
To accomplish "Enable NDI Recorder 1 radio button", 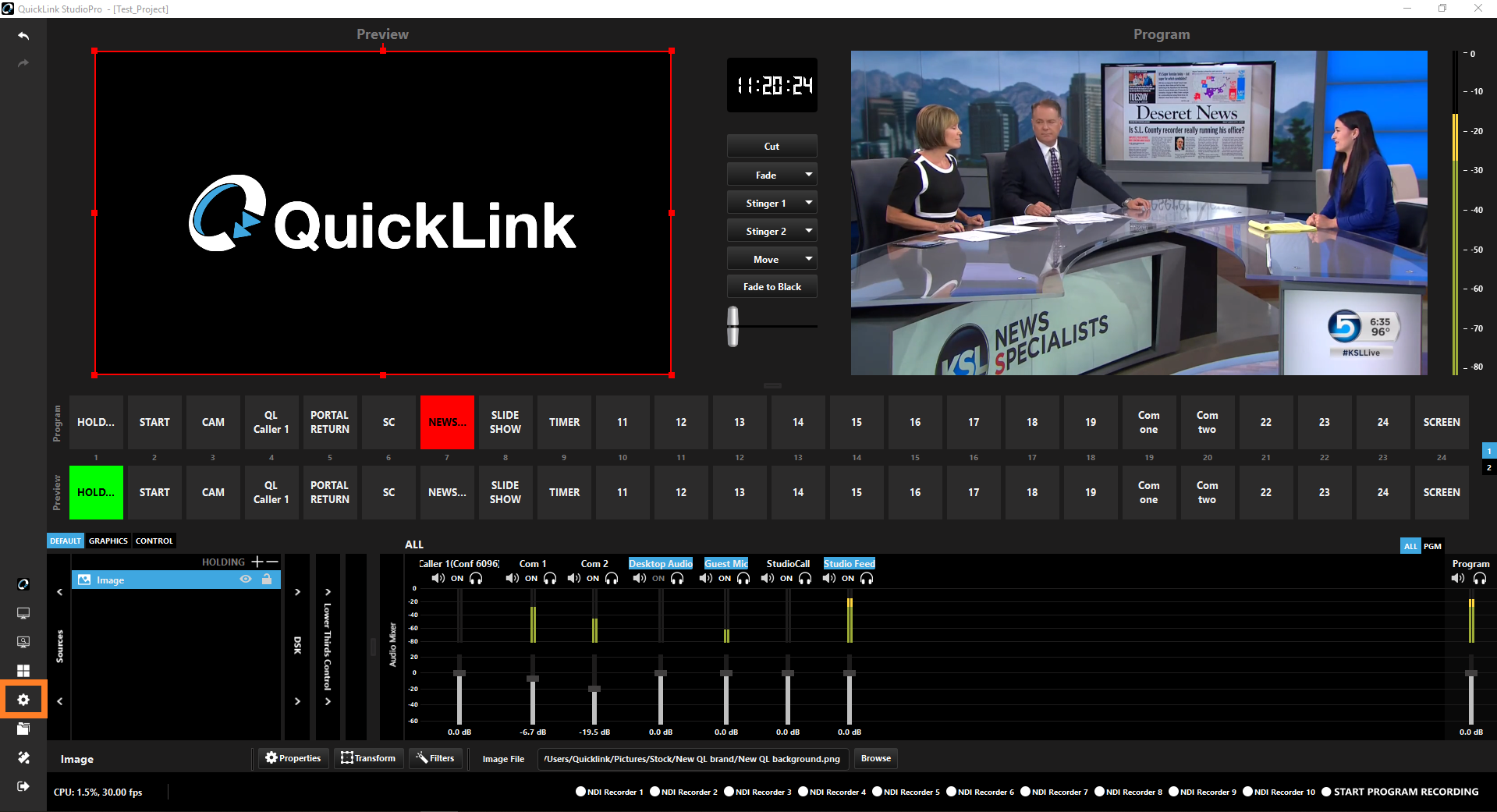I will click(x=580, y=792).
